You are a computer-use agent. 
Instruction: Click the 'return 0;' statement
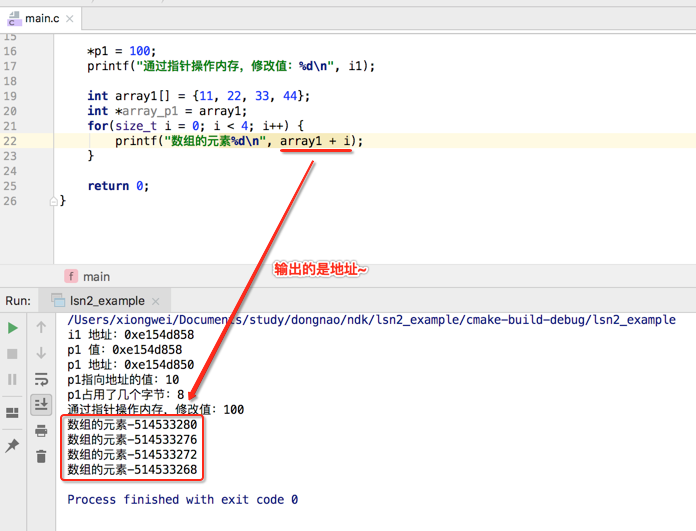coord(118,186)
